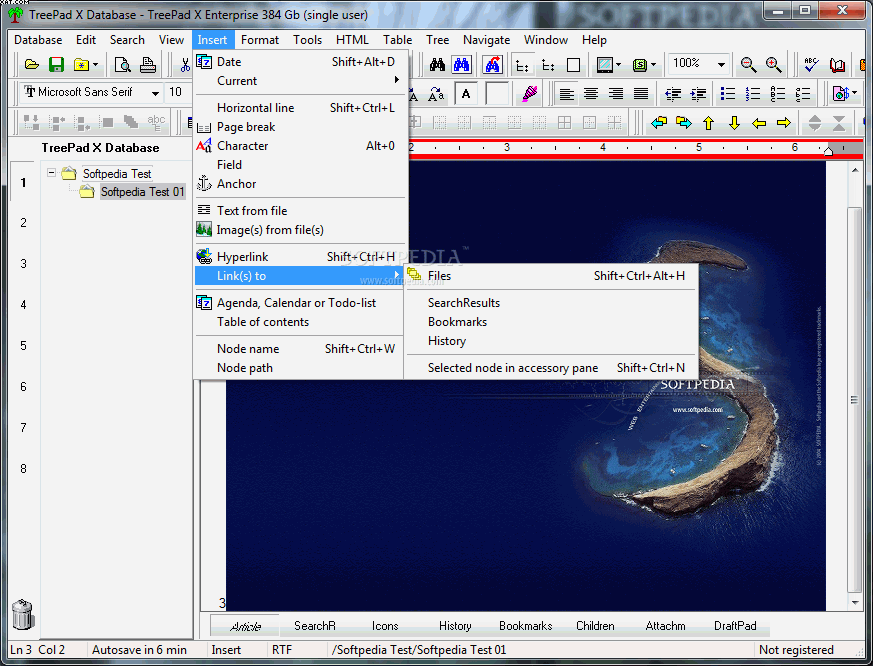Viewport: 873px width, 666px height.
Task: Toggle the second tree view button
Action: click(x=548, y=66)
